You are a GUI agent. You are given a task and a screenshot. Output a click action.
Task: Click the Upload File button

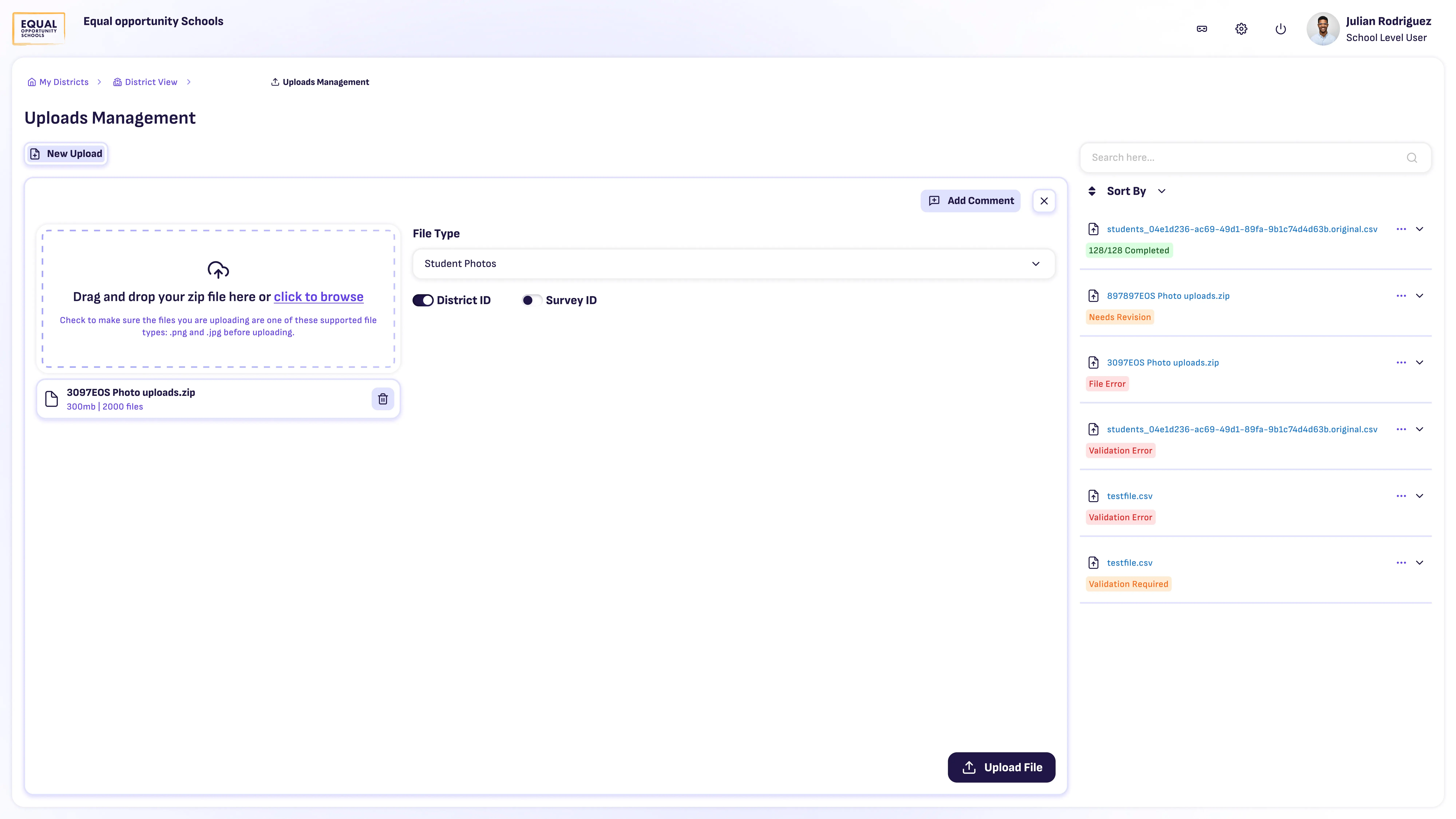coord(1002,767)
